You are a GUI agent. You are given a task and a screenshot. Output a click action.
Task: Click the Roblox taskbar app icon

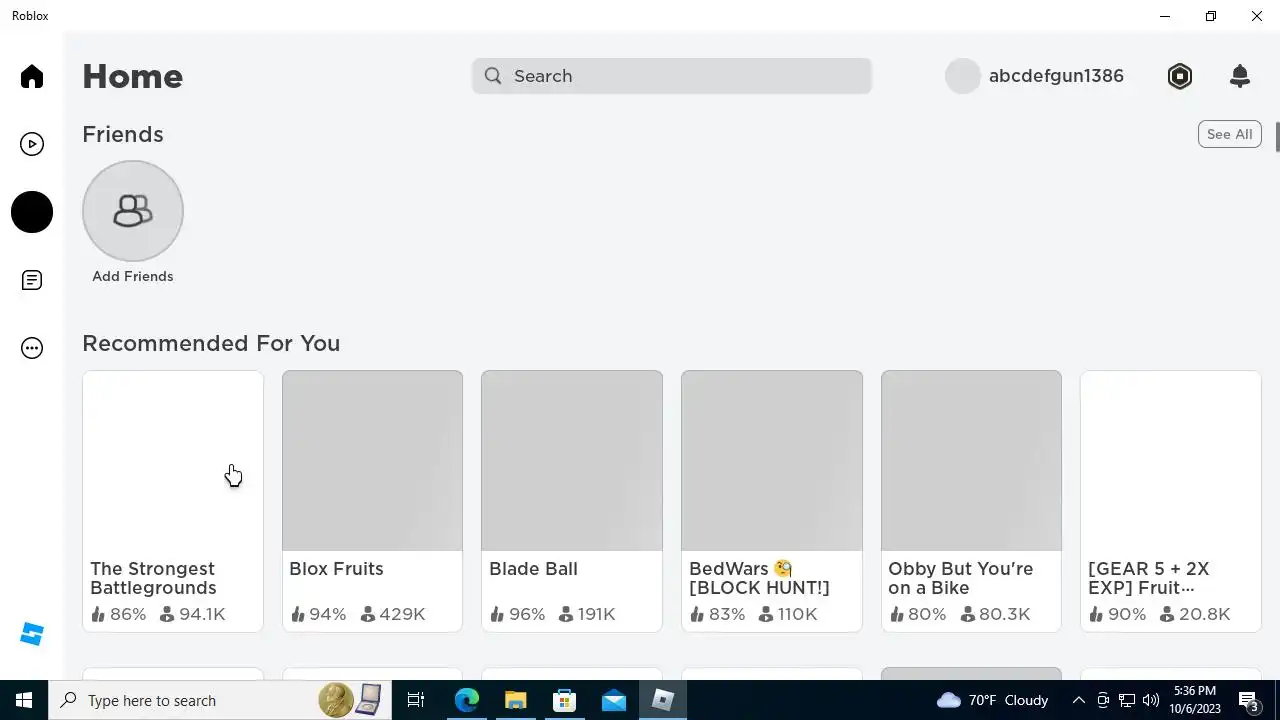tap(662, 700)
